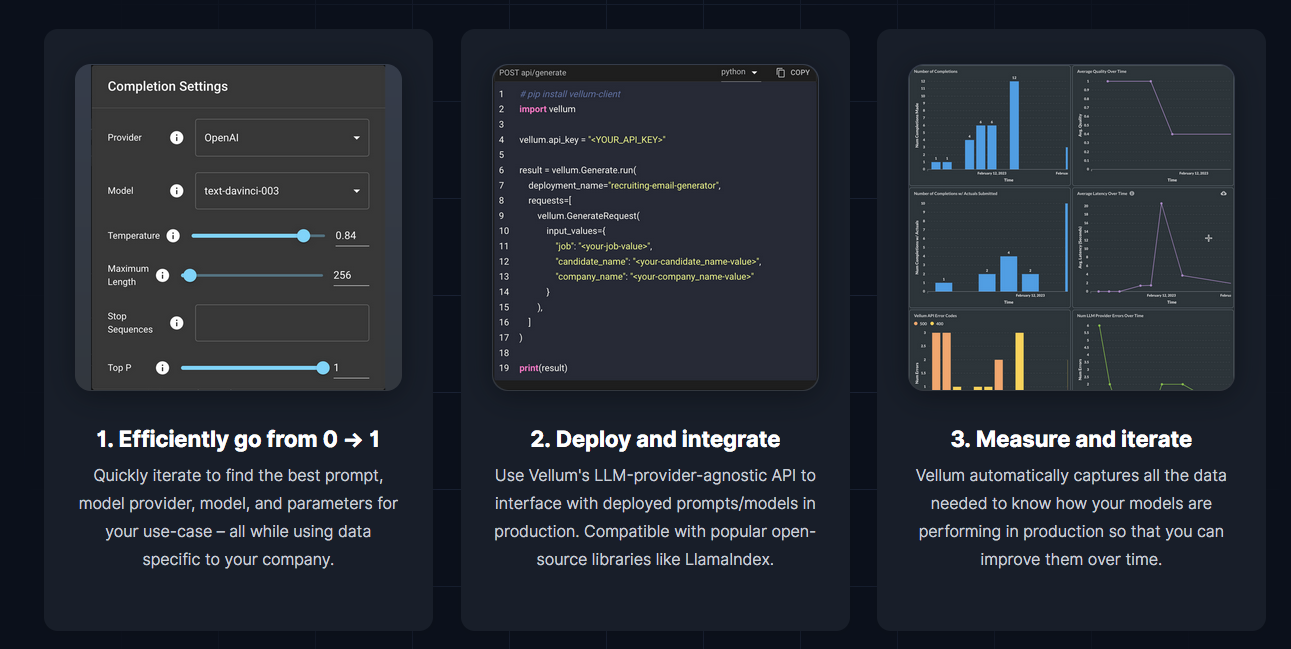
Task: Click the Average Quality Over Time chart
Action: [x=1153, y=125]
